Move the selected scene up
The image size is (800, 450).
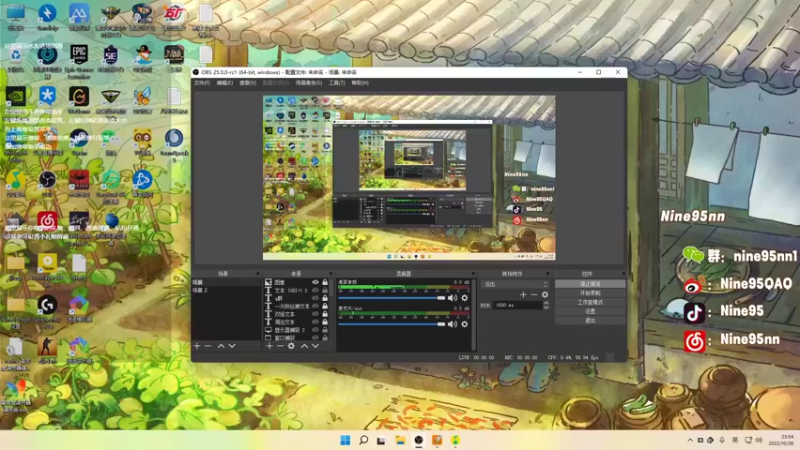pyautogui.click(x=221, y=346)
